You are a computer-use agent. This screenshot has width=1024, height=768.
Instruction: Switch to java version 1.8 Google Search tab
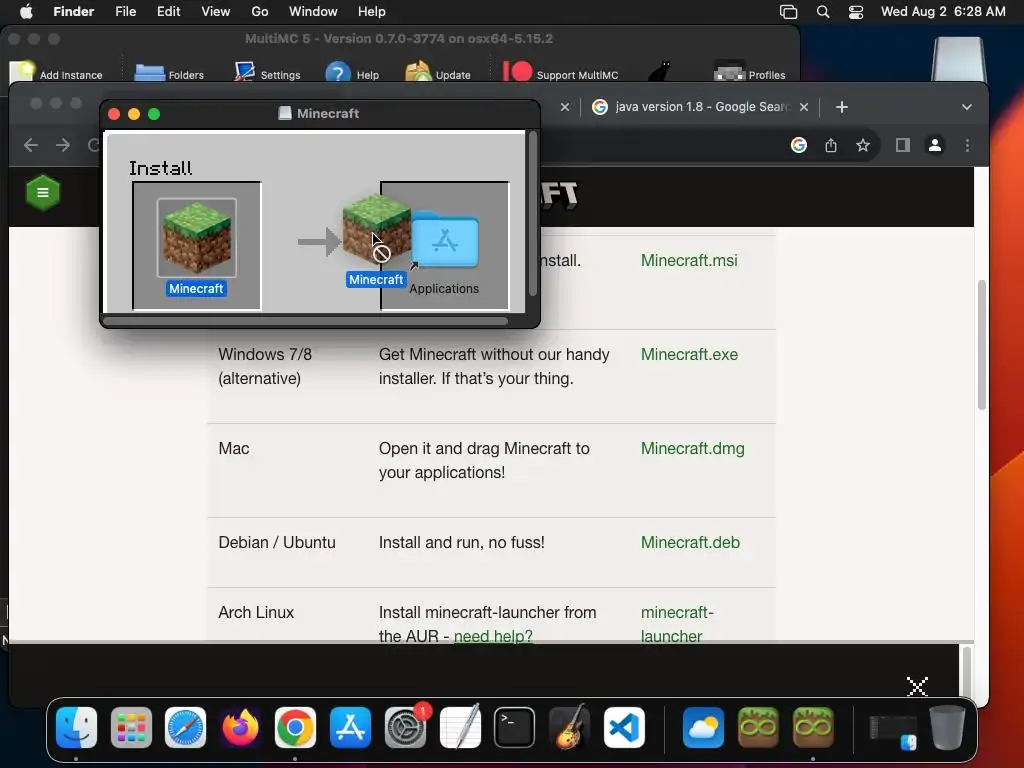coord(692,106)
